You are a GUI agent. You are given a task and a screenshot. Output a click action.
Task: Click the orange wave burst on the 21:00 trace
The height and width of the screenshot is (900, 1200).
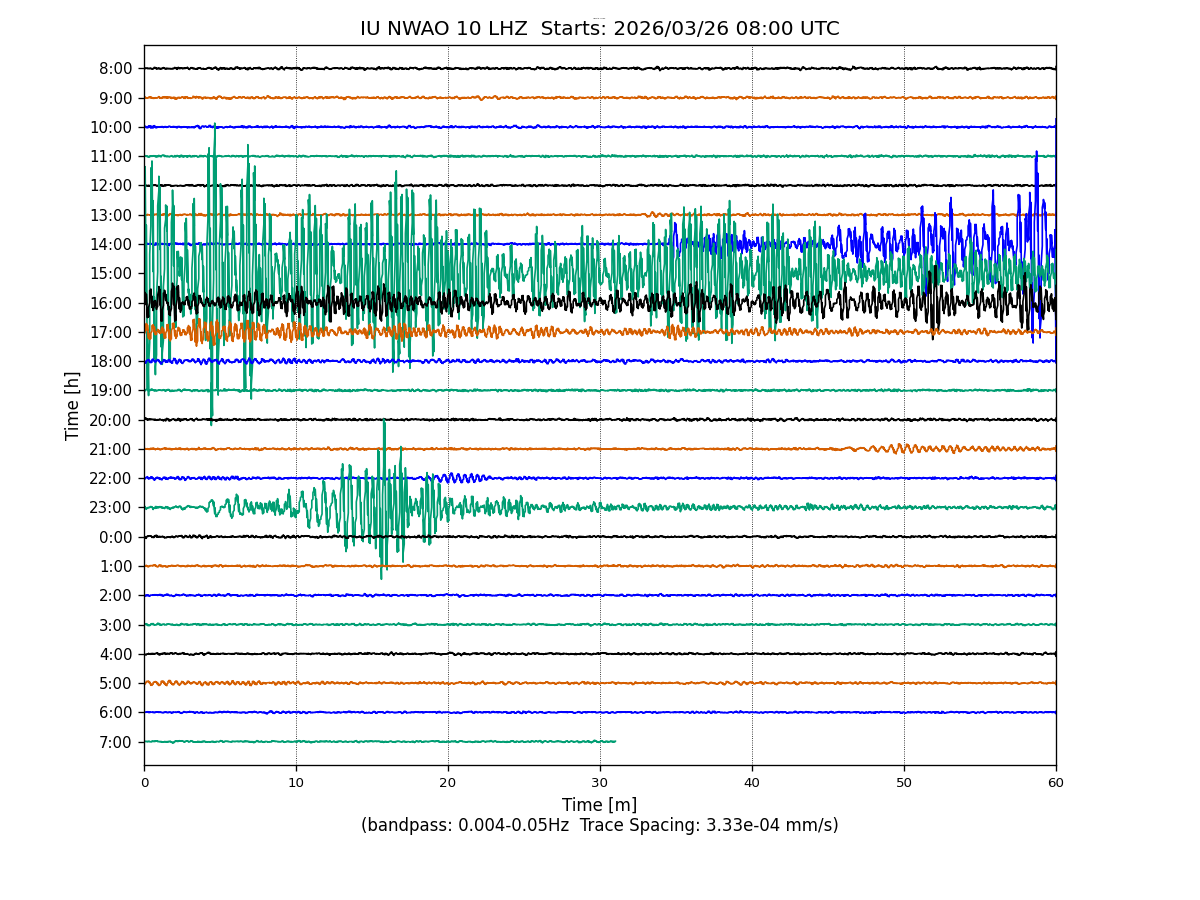905,448
